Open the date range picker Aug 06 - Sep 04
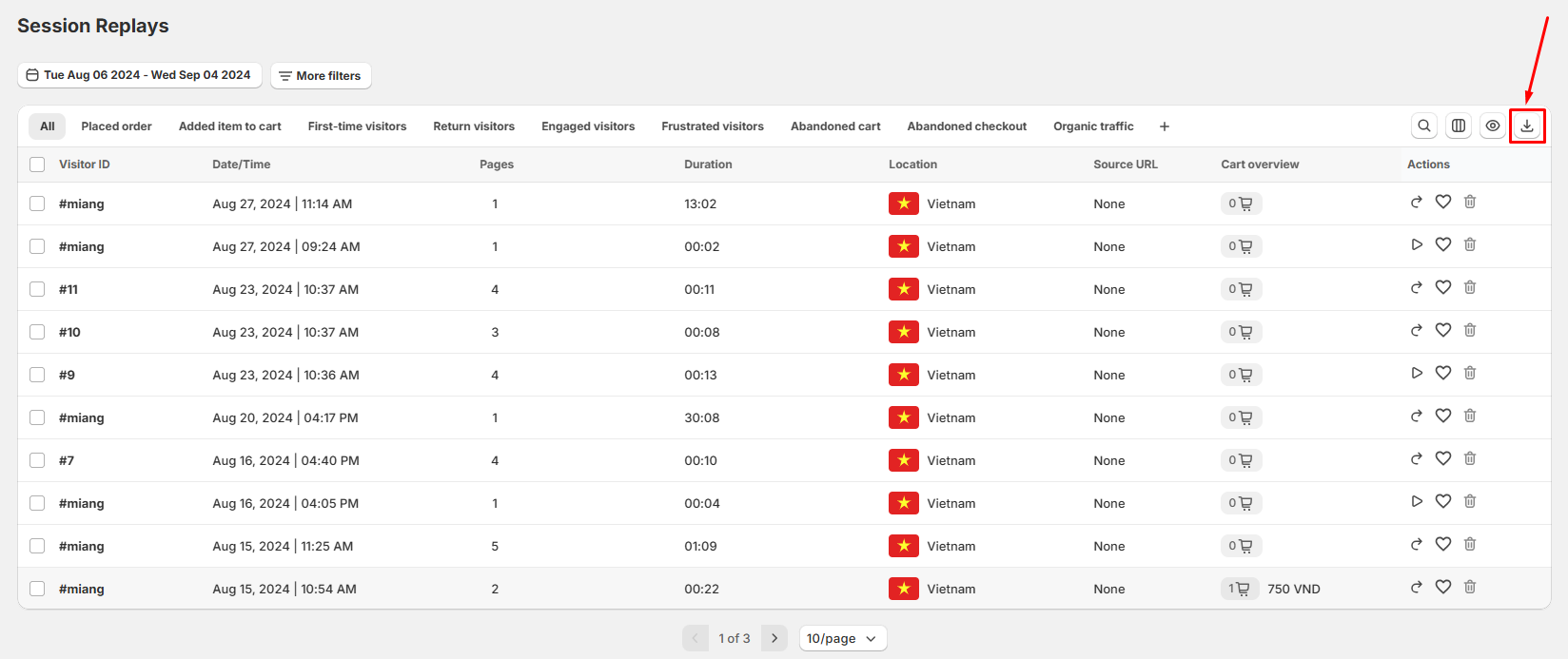Viewport: 1568px width, 659px height. [139, 75]
